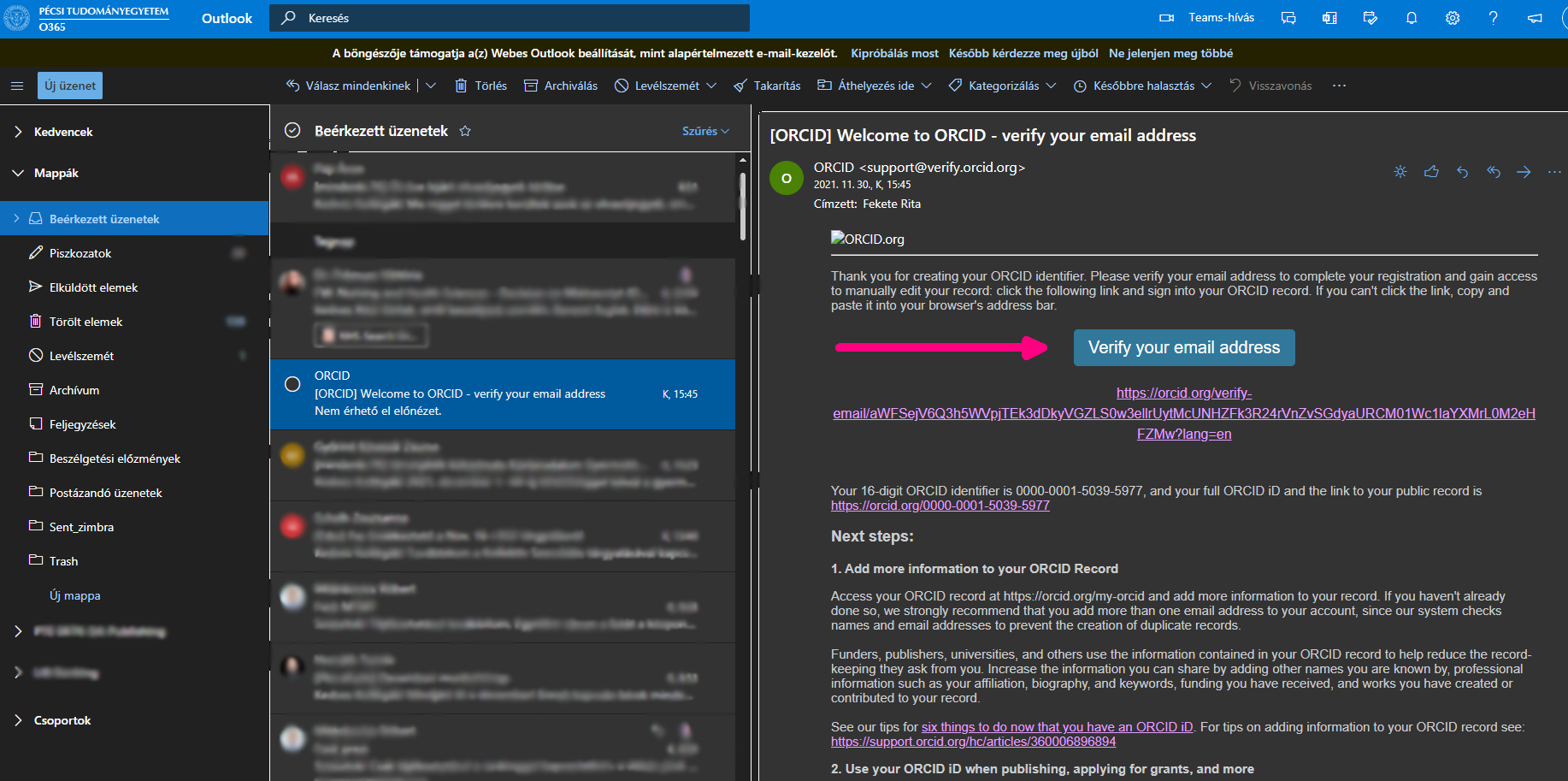The width and height of the screenshot is (1568, 781).
Task: Click the search magnifier icon
Action: (289, 18)
